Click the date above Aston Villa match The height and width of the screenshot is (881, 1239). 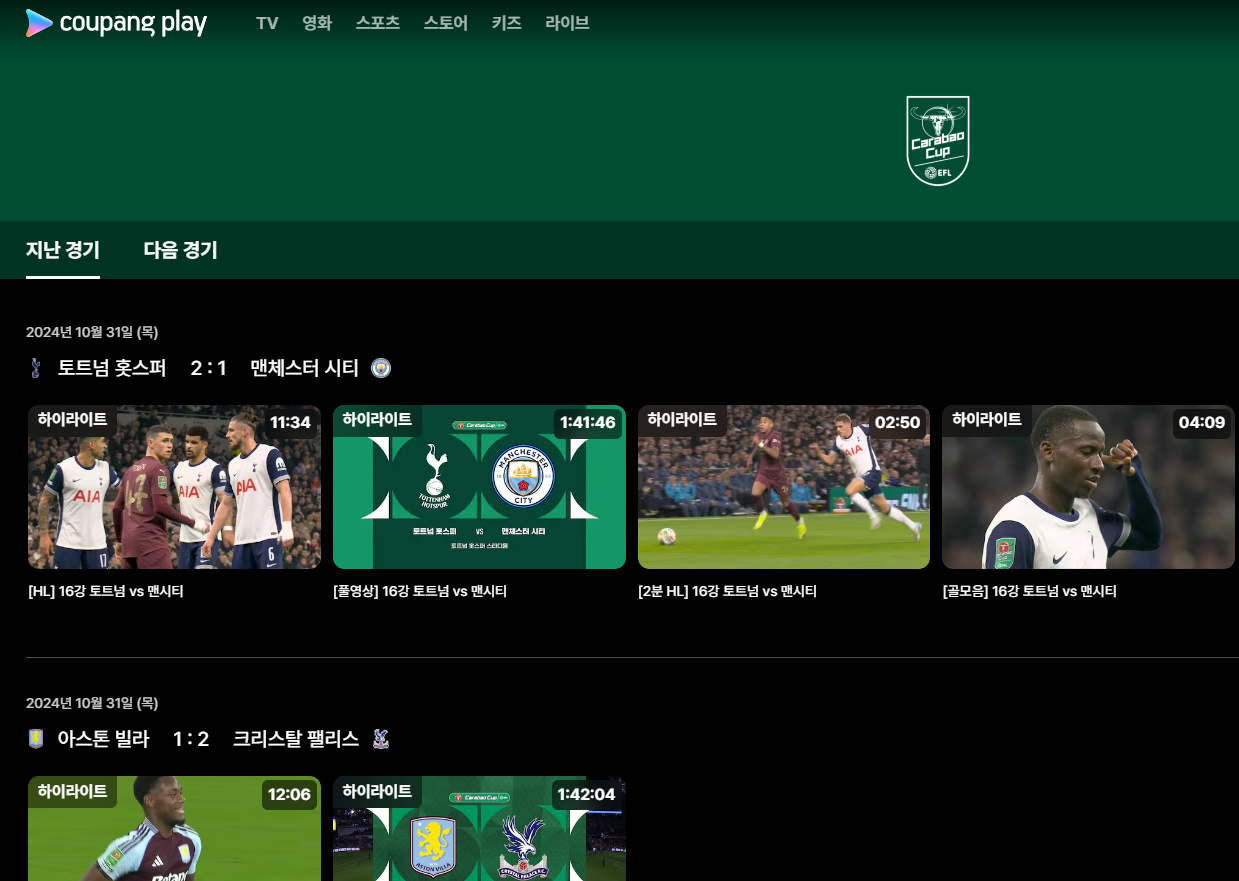[92, 703]
